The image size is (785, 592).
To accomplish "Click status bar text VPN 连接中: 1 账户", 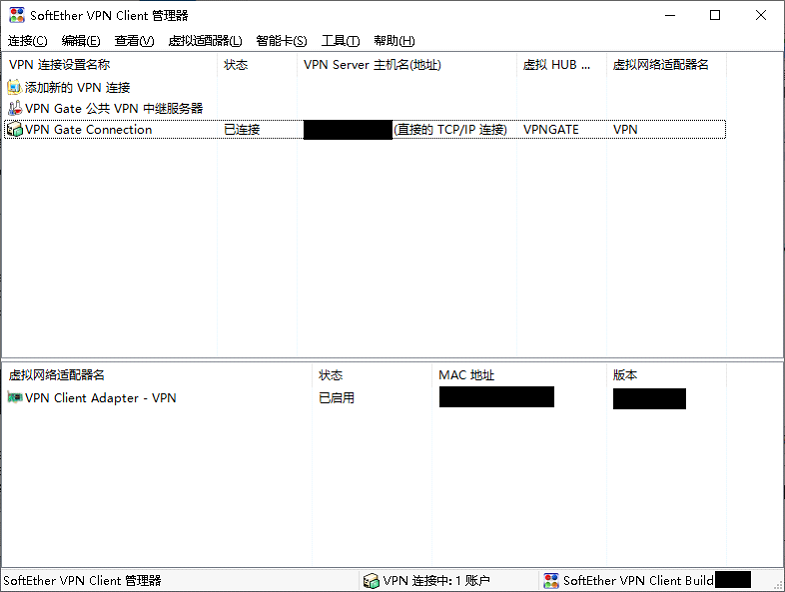I will coord(436,580).
